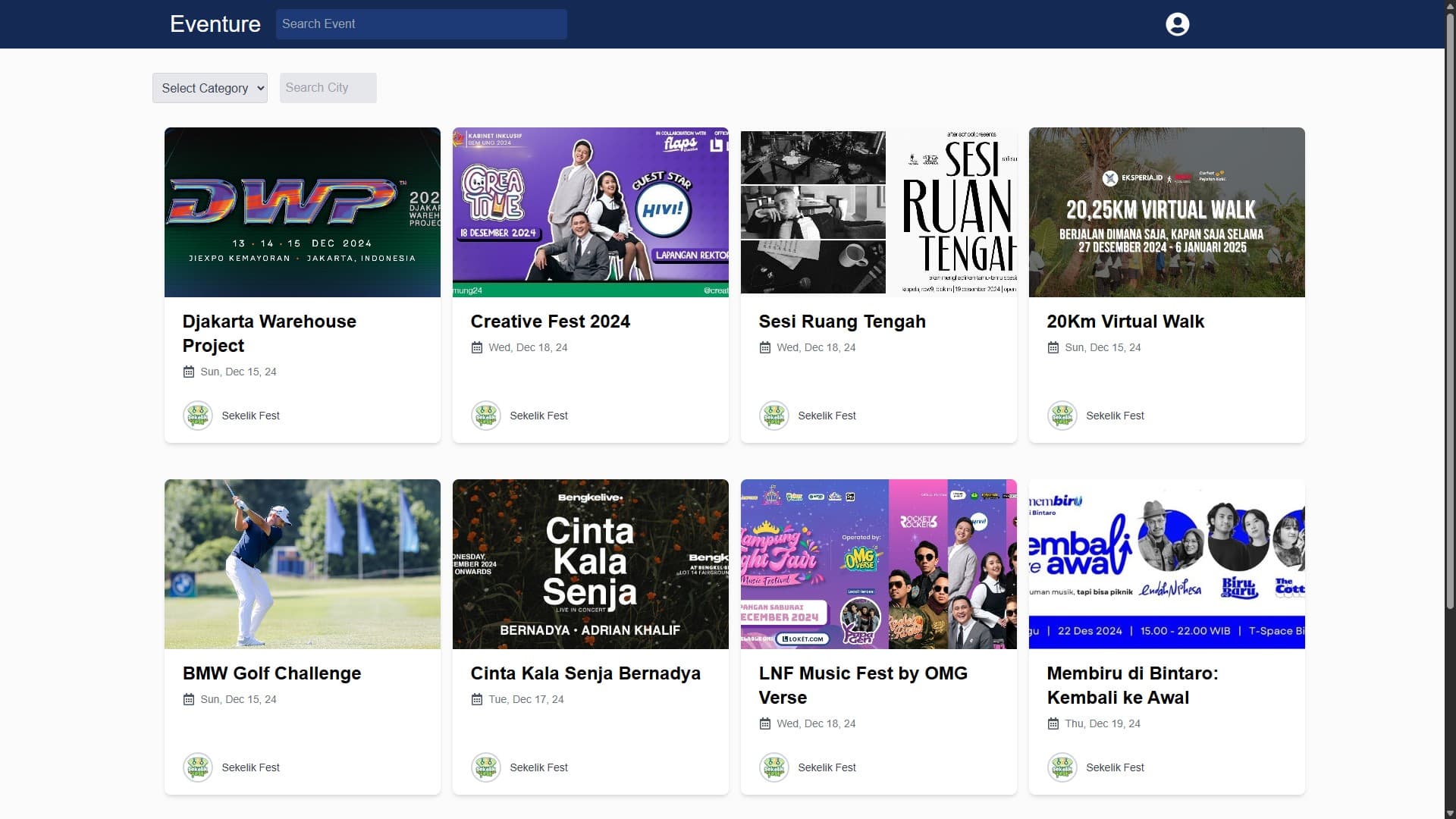The height and width of the screenshot is (819, 1456).
Task: Click inside the Search Event field
Action: click(422, 24)
